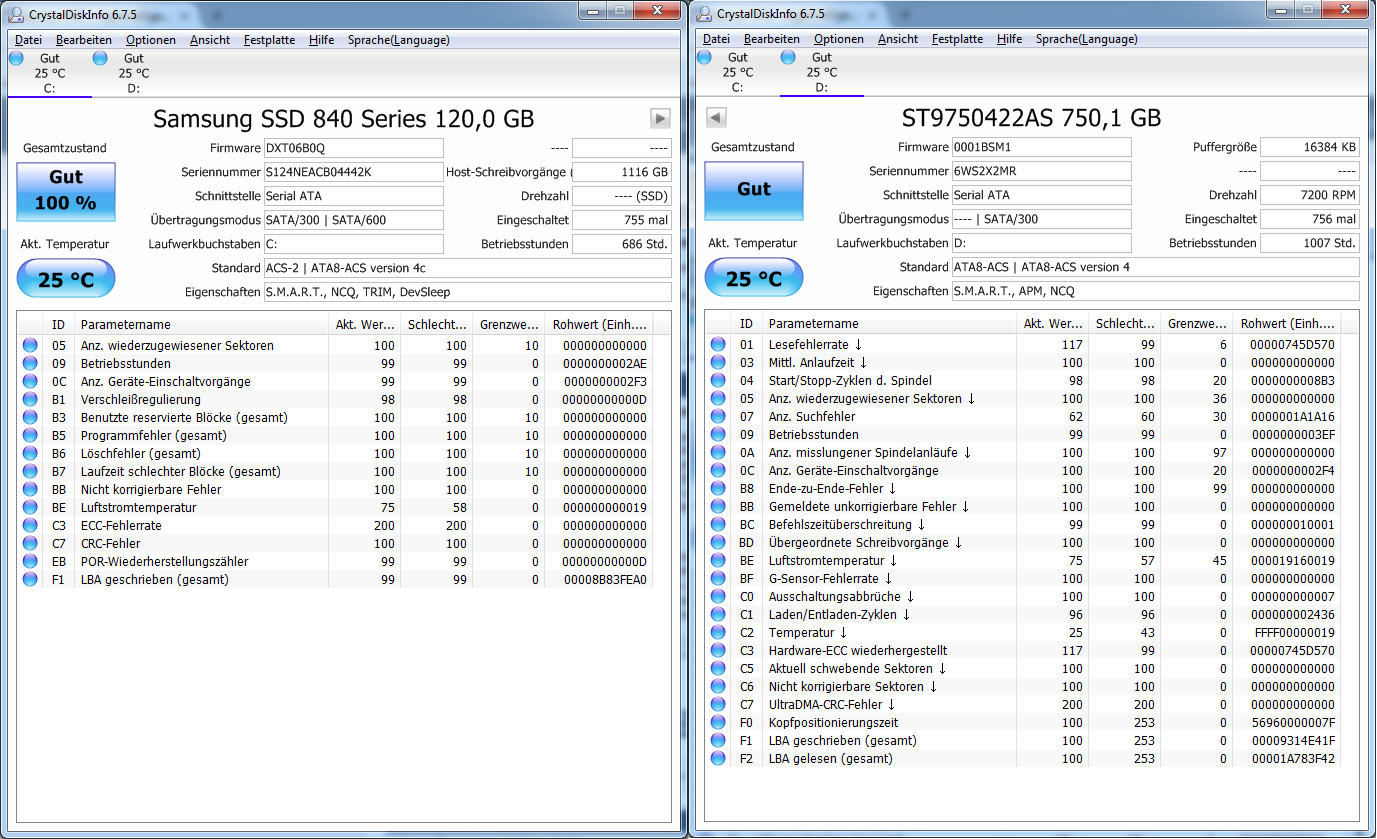Click the status orb beside Aktuell schwebende Sektoren

pyautogui.click(x=718, y=669)
